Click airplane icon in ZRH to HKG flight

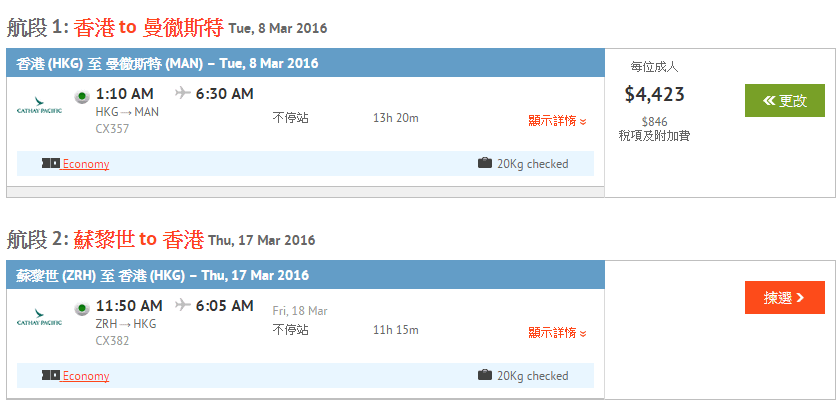(182, 304)
